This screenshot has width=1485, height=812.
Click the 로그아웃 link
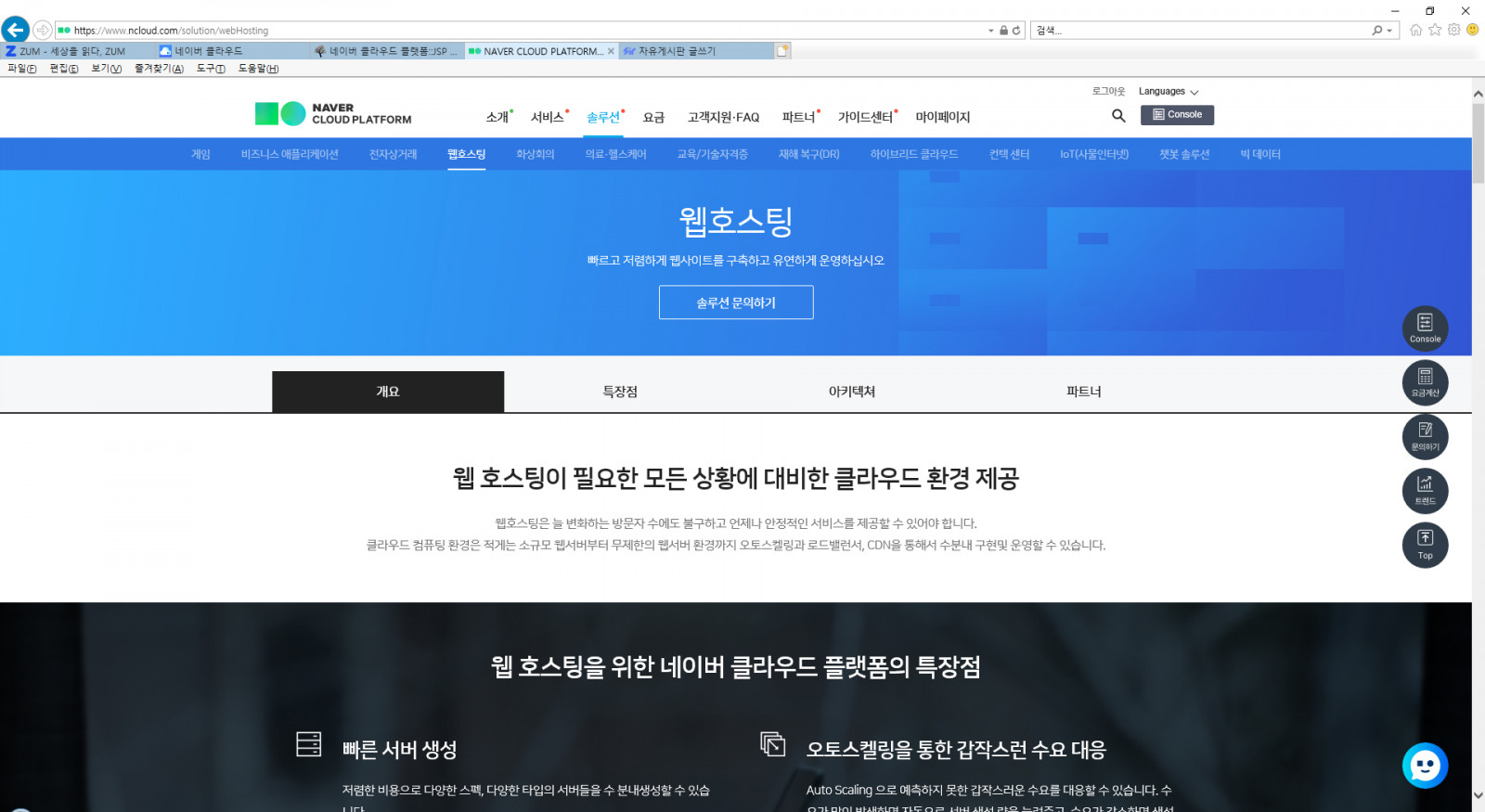tap(1108, 91)
